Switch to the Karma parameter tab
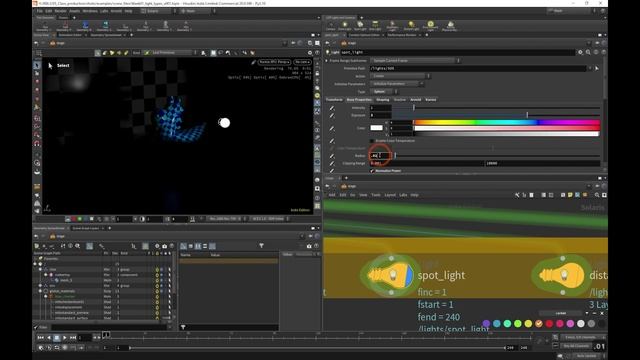The image size is (640, 360). [431, 100]
